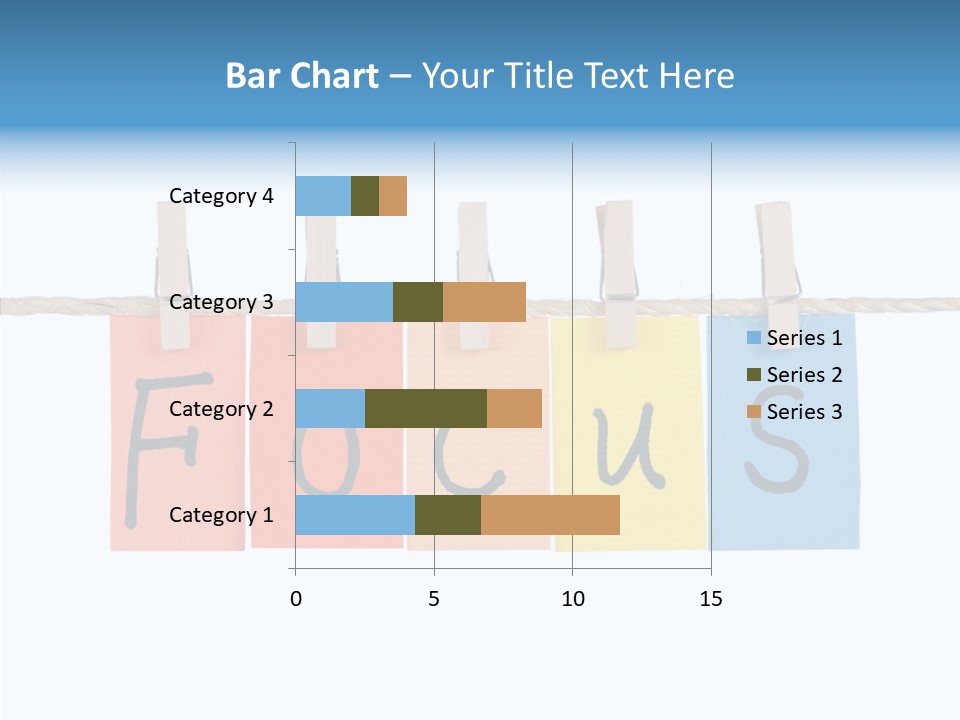The width and height of the screenshot is (960, 720).
Task: Click the '5' value on horizontal axis
Action: coord(434,599)
